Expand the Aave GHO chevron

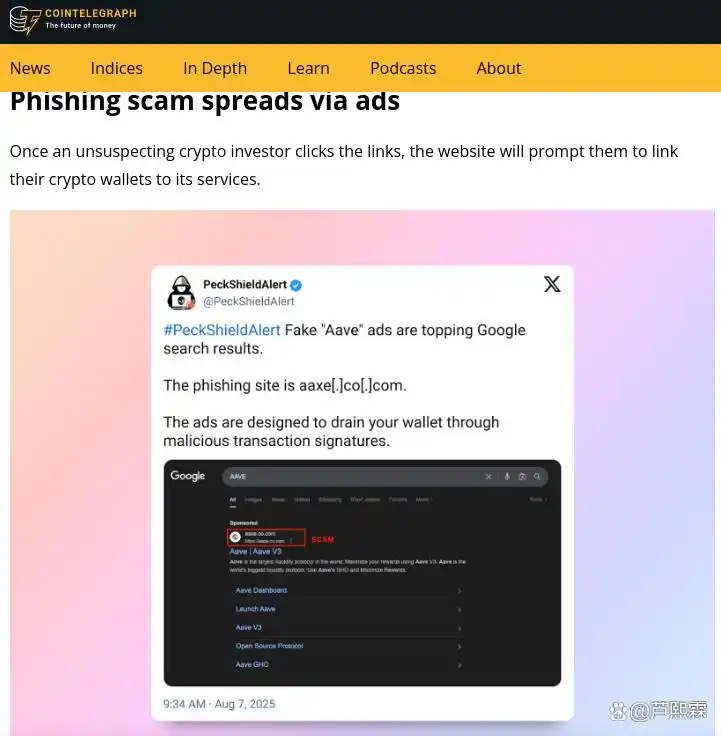point(460,665)
